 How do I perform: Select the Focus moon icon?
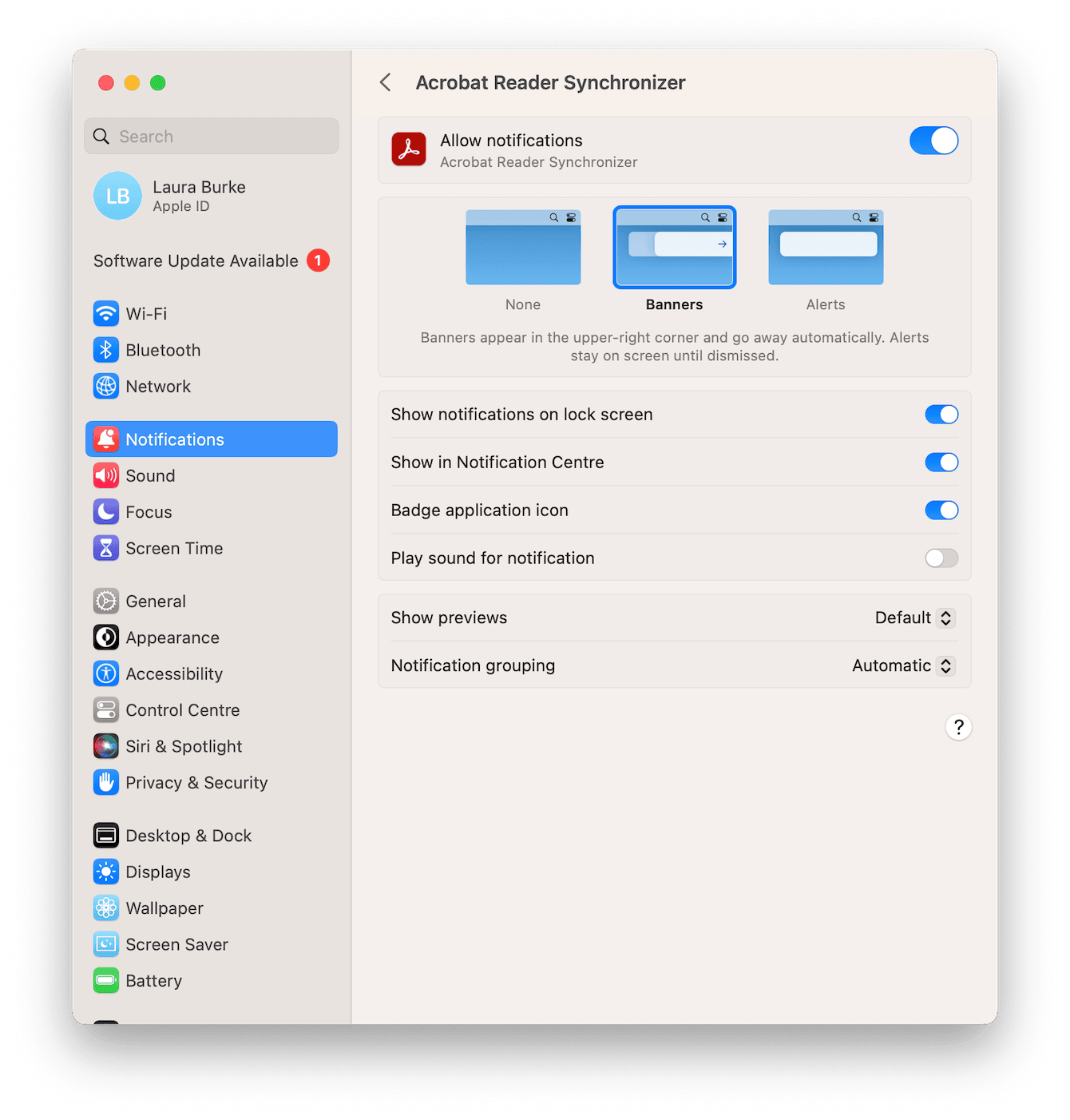(x=106, y=512)
